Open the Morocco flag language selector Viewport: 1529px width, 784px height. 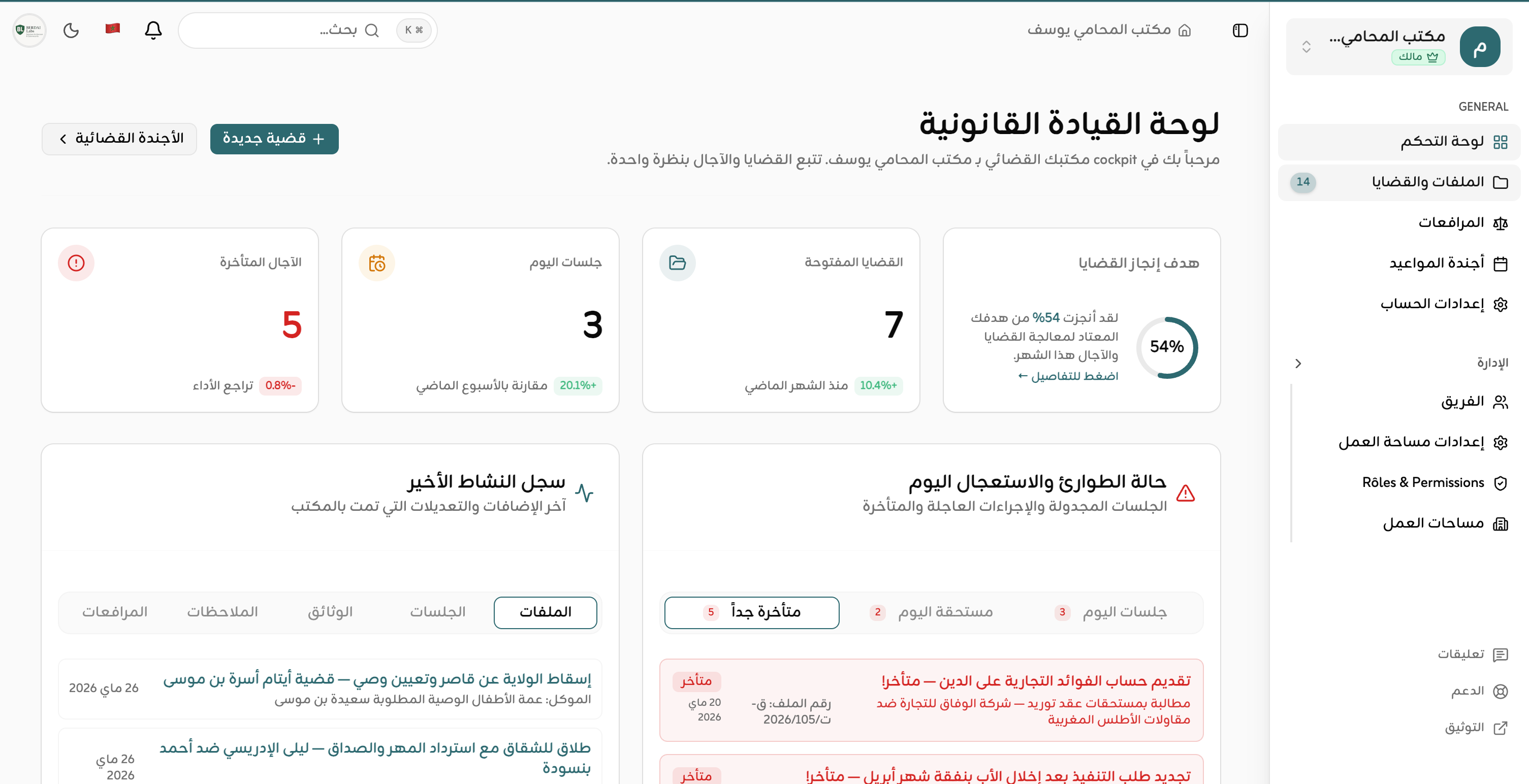(x=113, y=28)
